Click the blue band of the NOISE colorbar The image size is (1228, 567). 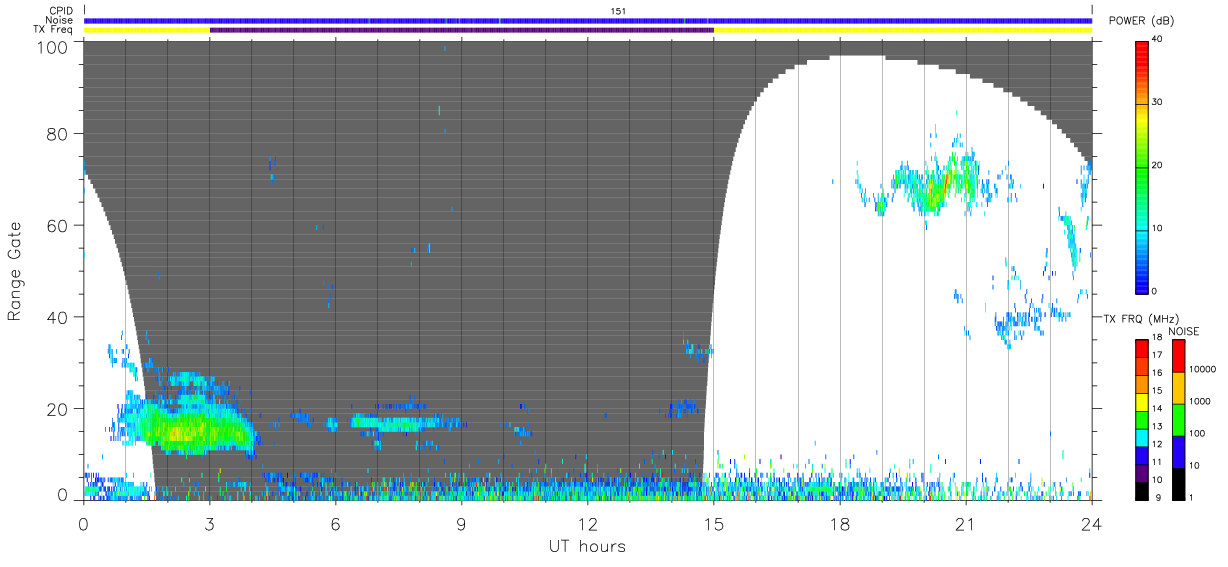[x=1178, y=452]
